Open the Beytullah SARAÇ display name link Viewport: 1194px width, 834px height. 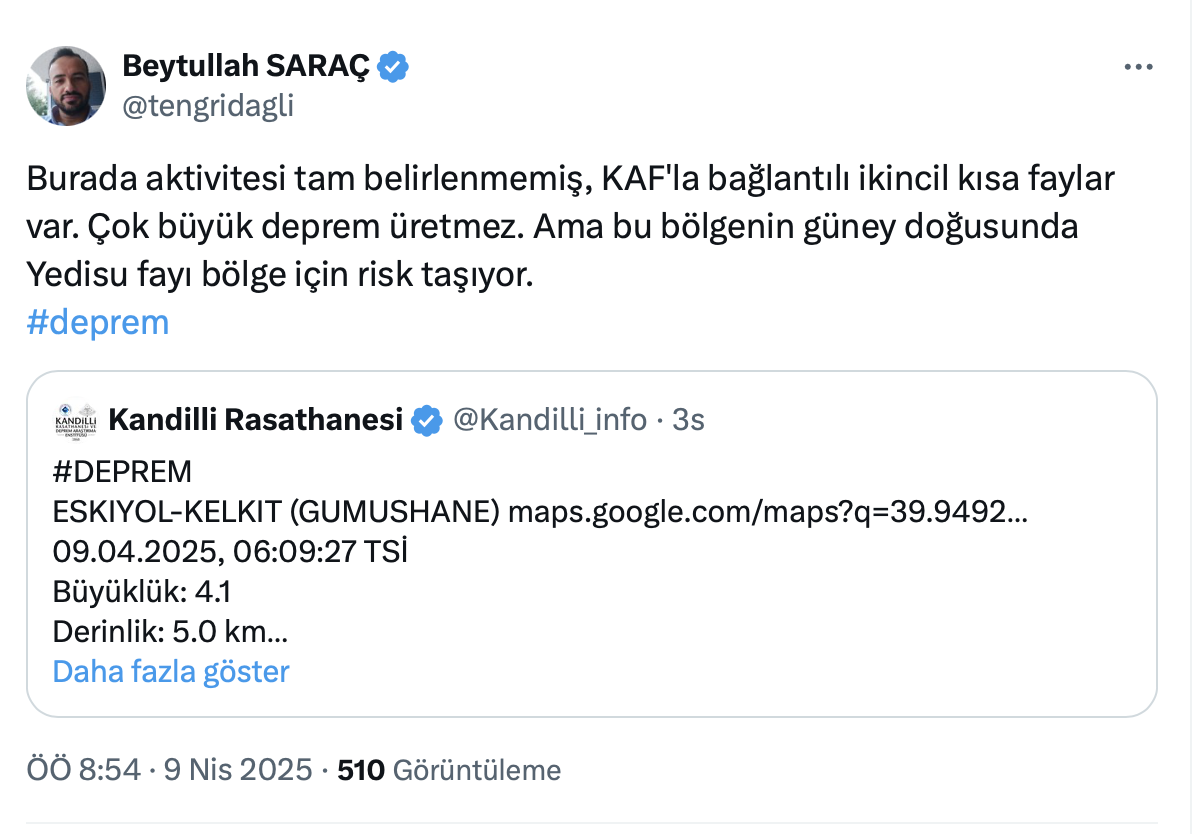(x=245, y=67)
